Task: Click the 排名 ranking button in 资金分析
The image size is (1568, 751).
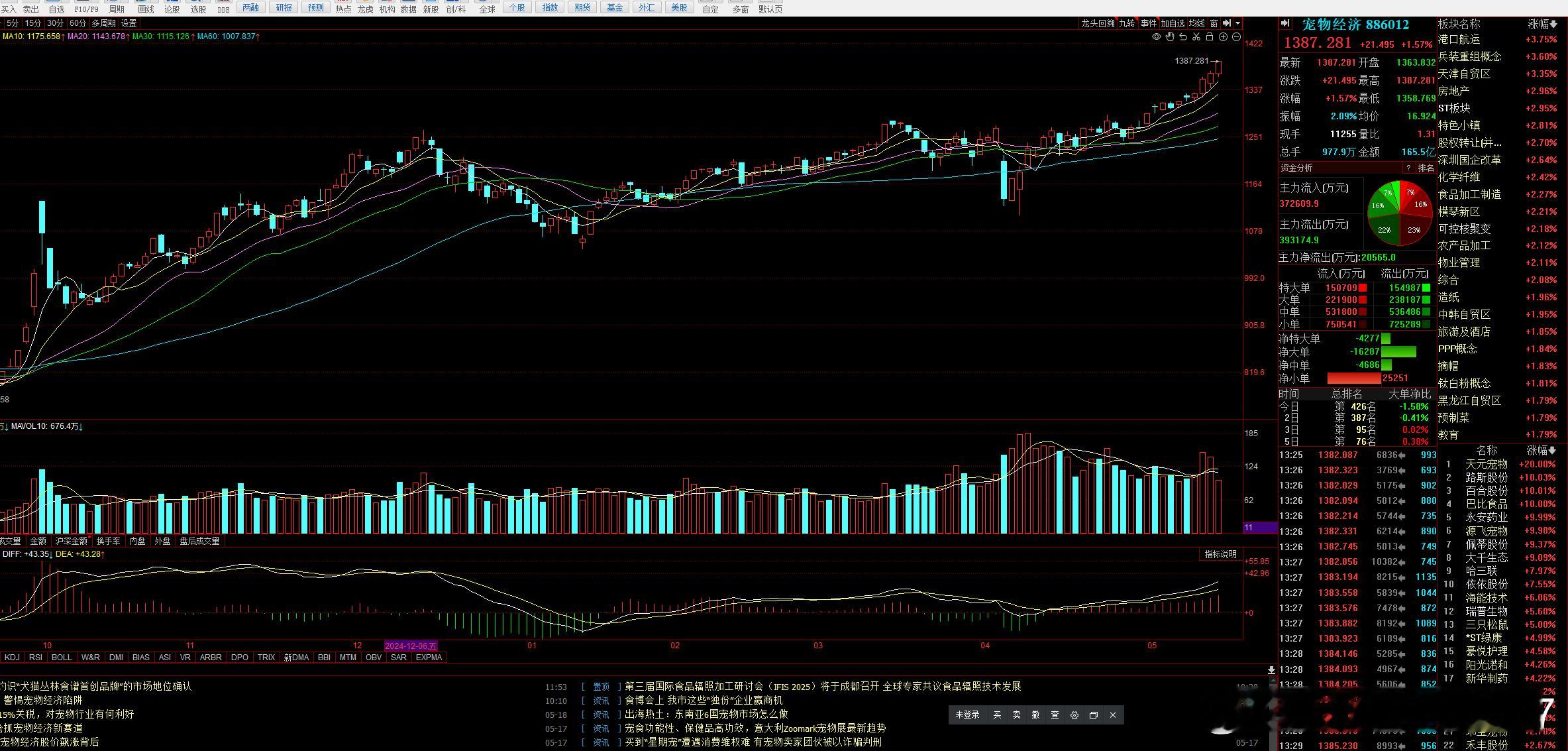Action: (x=1426, y=168)
